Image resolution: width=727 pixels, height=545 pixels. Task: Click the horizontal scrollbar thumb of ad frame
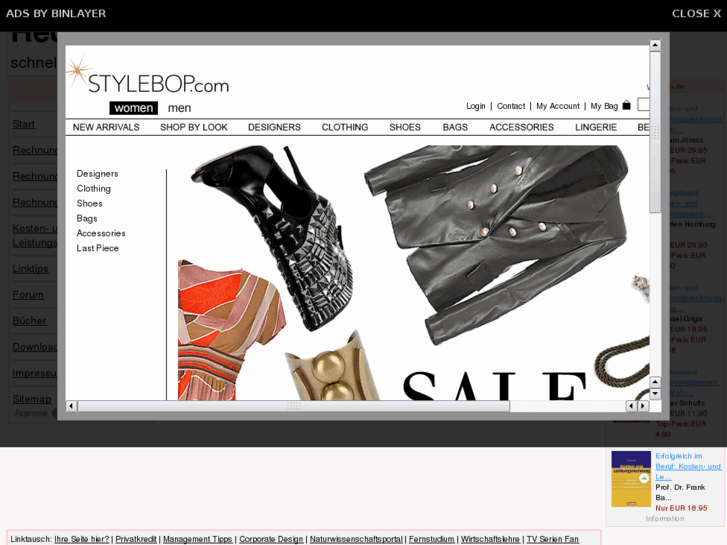[293, 406]
